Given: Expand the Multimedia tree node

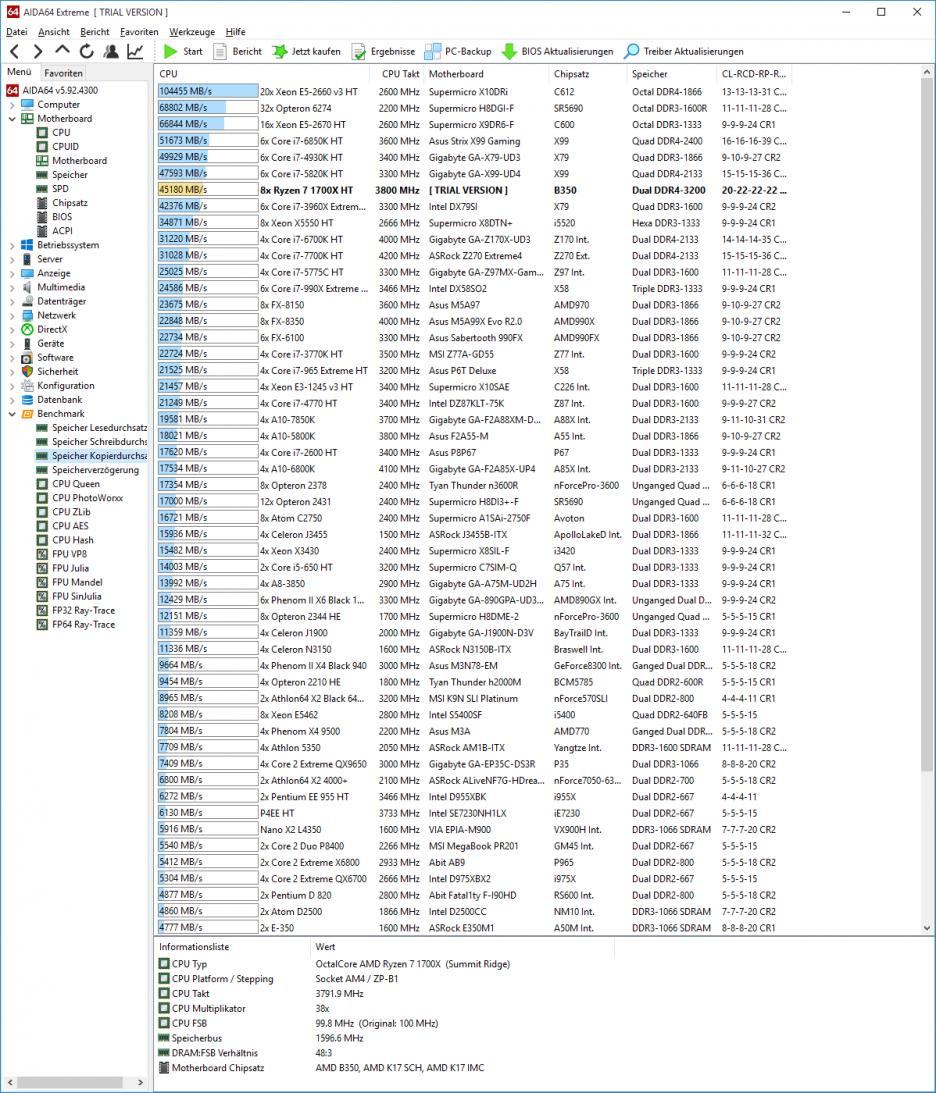Looking at the screenshot, I should tap(12, 287).
